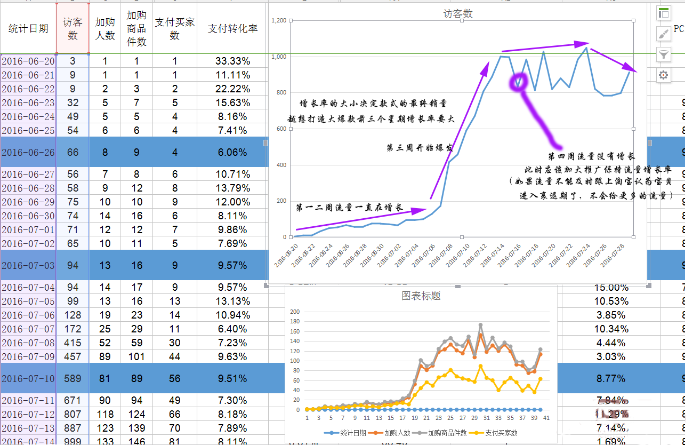Click the 统计日期 column header cell

[27, 29]
